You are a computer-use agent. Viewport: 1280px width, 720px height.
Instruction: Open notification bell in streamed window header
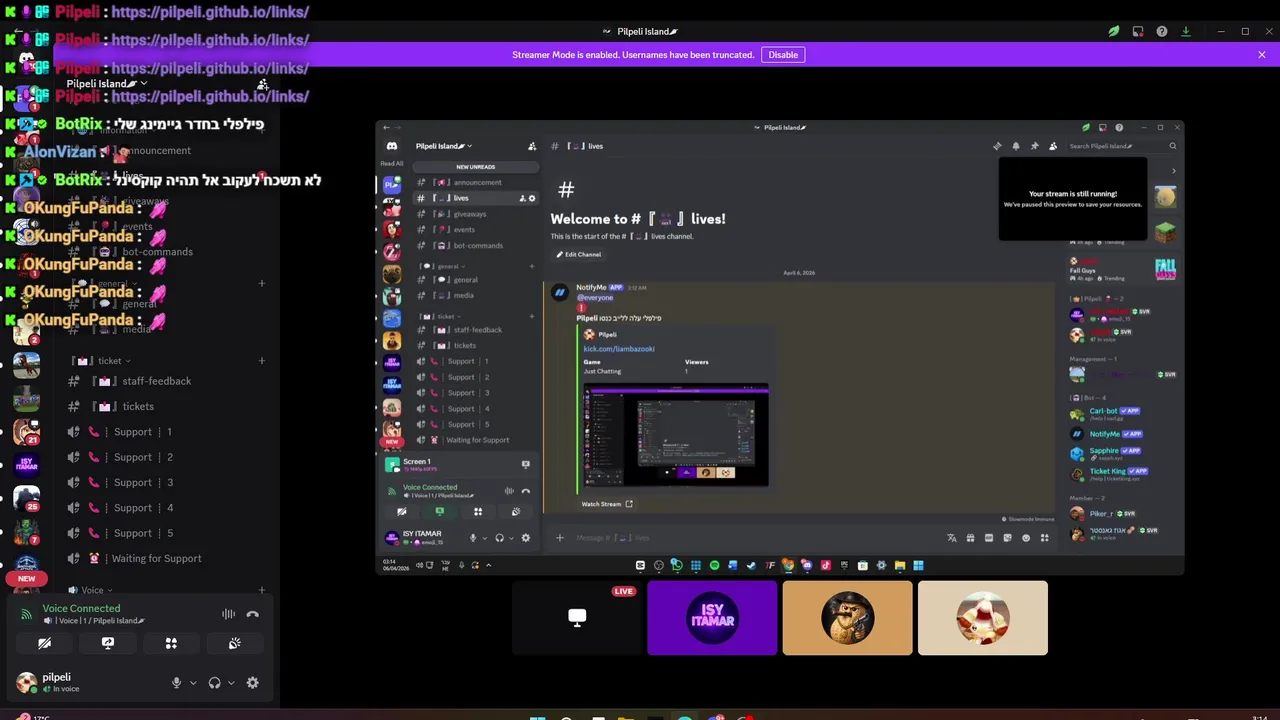[1016, 146]
